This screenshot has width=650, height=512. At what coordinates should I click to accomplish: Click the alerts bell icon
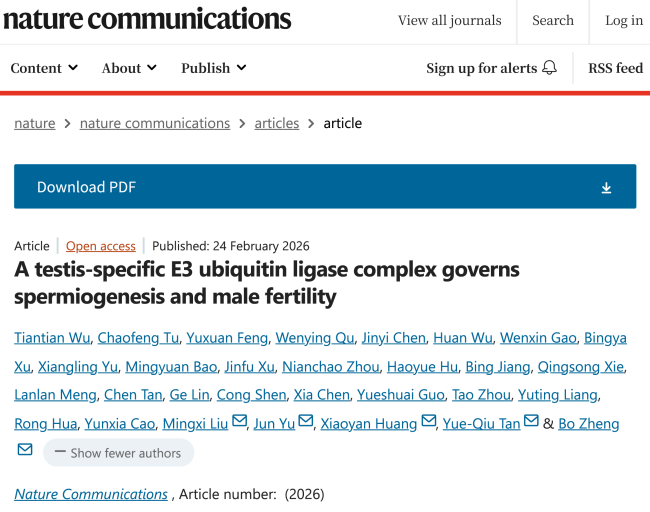coord(549,68)
